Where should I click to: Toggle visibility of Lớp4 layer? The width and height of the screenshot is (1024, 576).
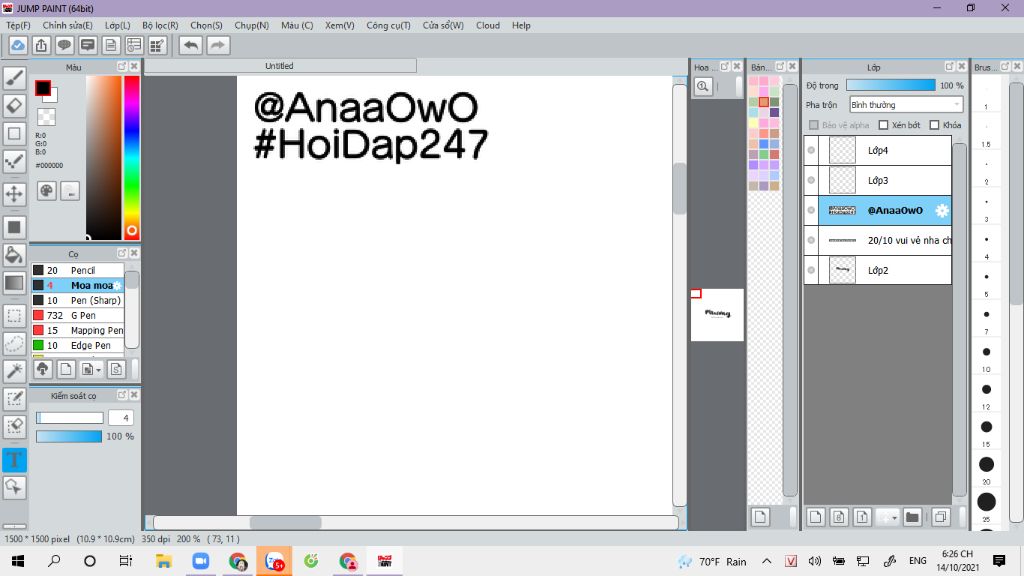click(811, 150)
